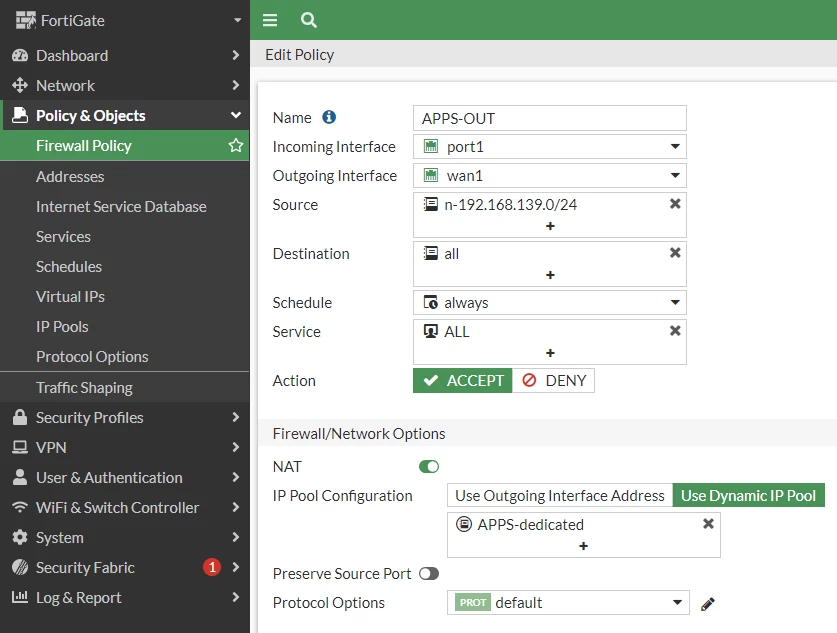Image resolution: width=837 pixels, height=633 pixels.
Task: Open the Addresses page
Action: pos(125,176)
